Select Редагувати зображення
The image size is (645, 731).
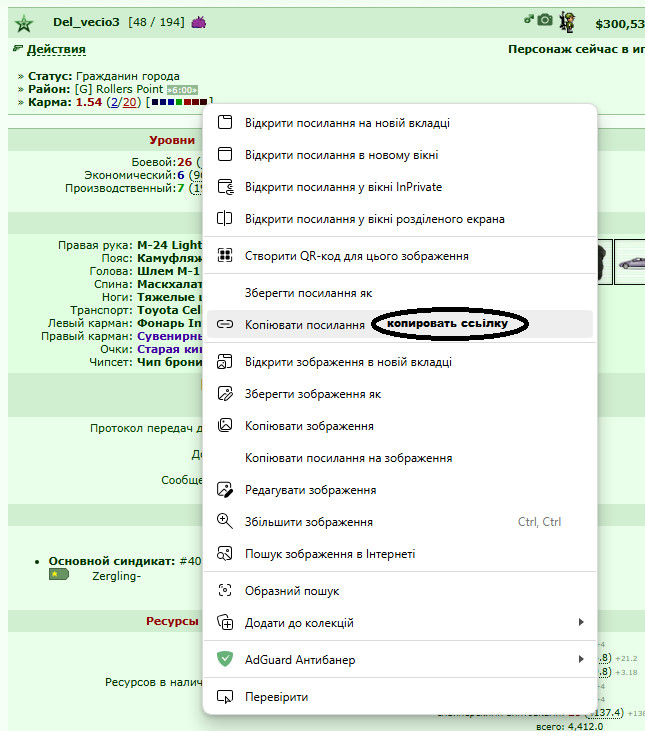400,490
